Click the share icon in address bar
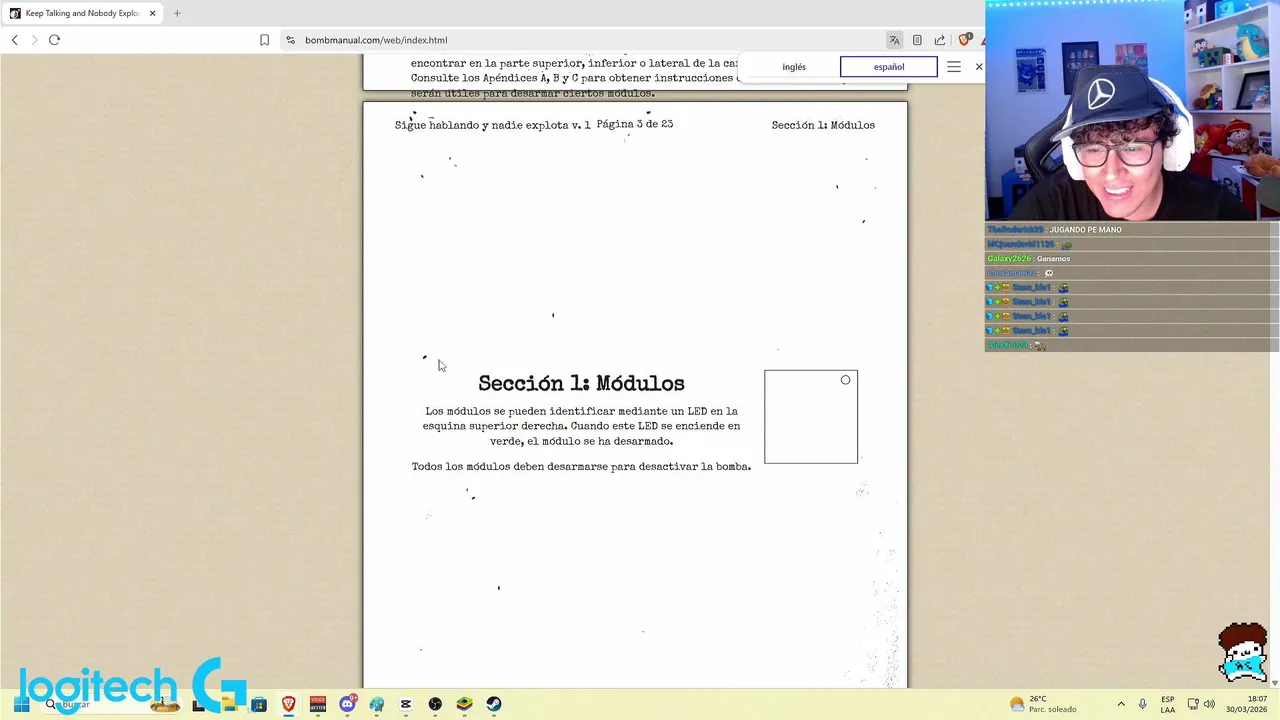The image size is (1280, 720). click(940, 40)
